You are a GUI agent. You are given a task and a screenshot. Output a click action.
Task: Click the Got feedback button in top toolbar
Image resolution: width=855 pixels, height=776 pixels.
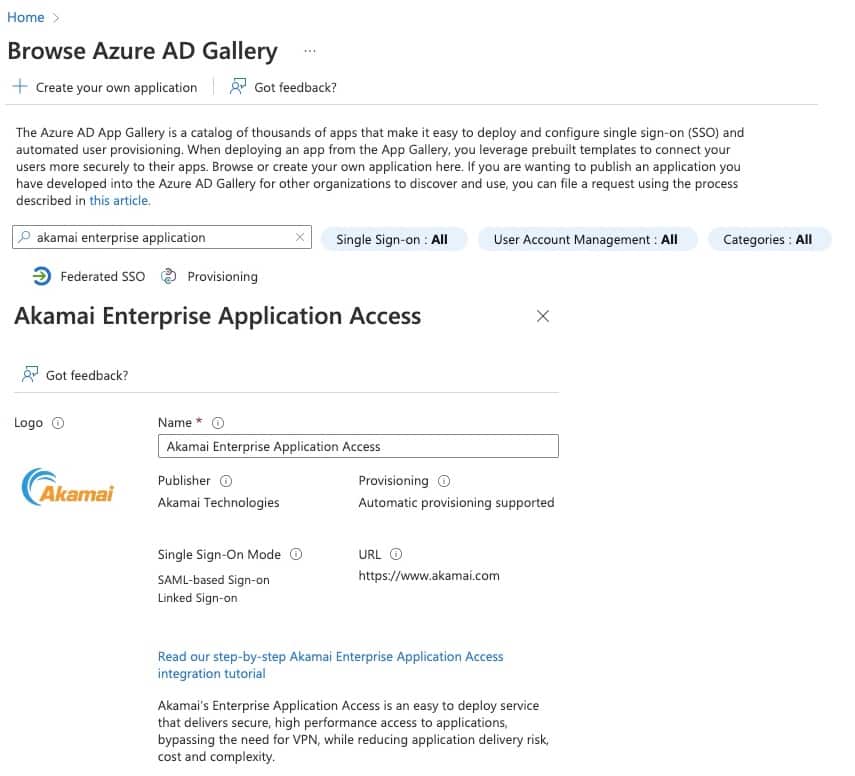[x=284, y=87]
